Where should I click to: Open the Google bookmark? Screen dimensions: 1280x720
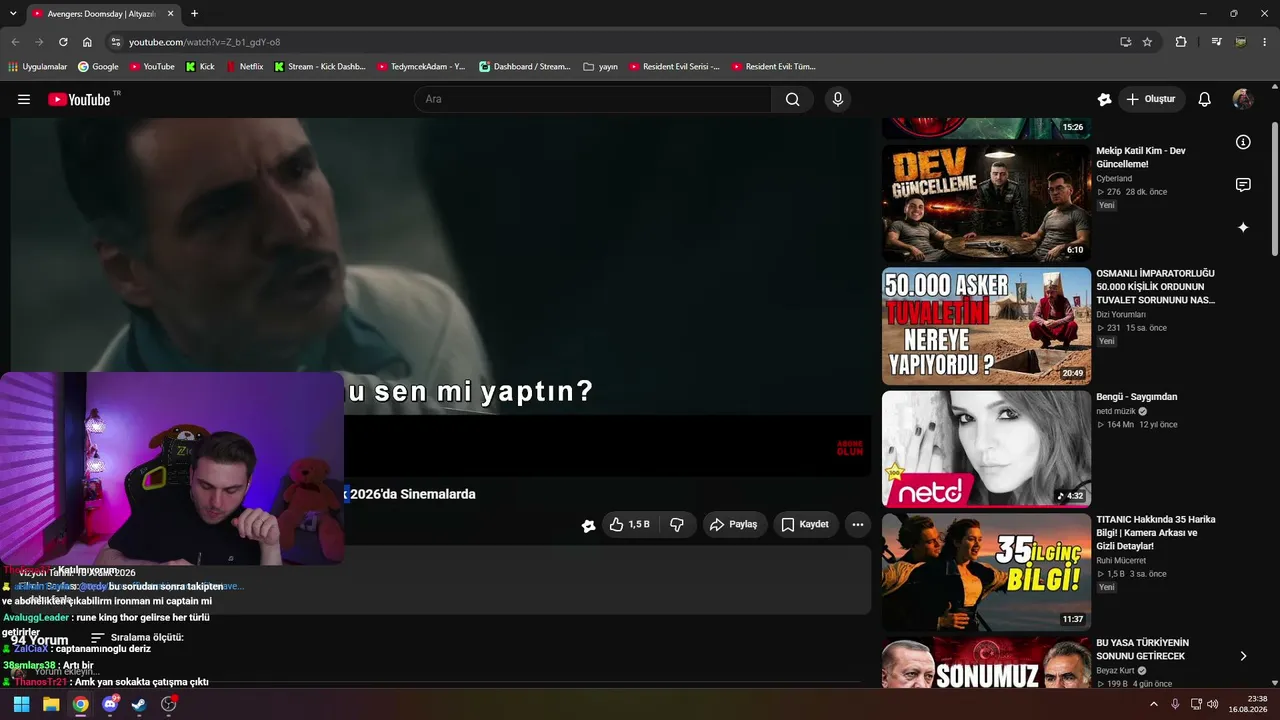(97, 67)
